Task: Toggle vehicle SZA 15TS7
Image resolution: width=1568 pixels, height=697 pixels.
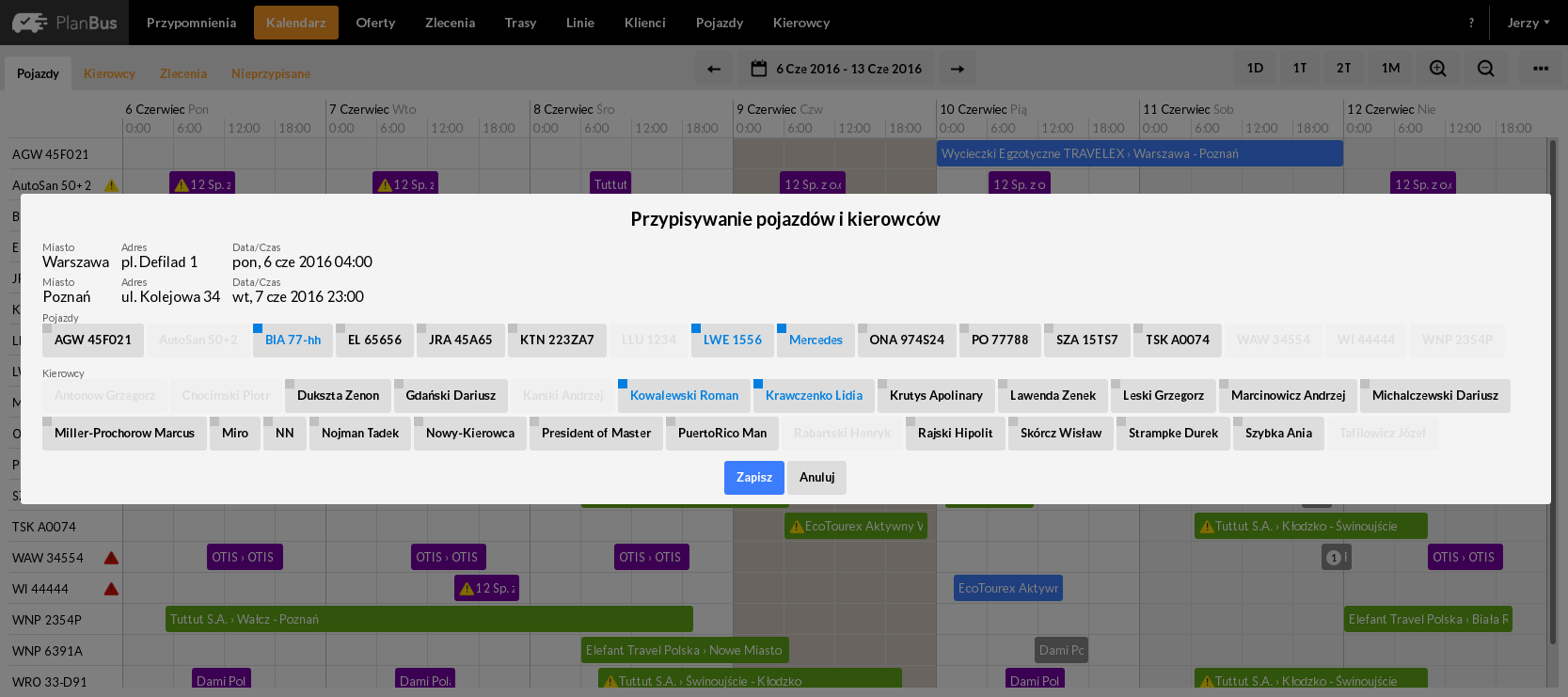Action: [1087, 341]
